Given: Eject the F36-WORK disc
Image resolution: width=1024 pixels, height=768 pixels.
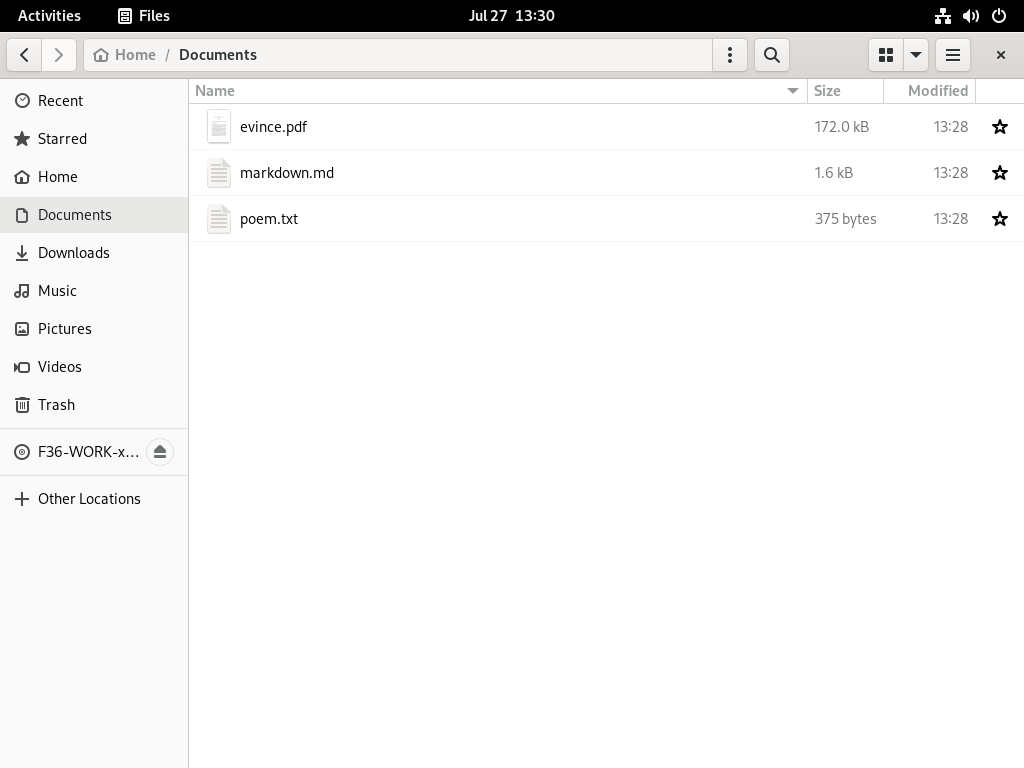Looking at the screenshot, I should tap(160, 452).
